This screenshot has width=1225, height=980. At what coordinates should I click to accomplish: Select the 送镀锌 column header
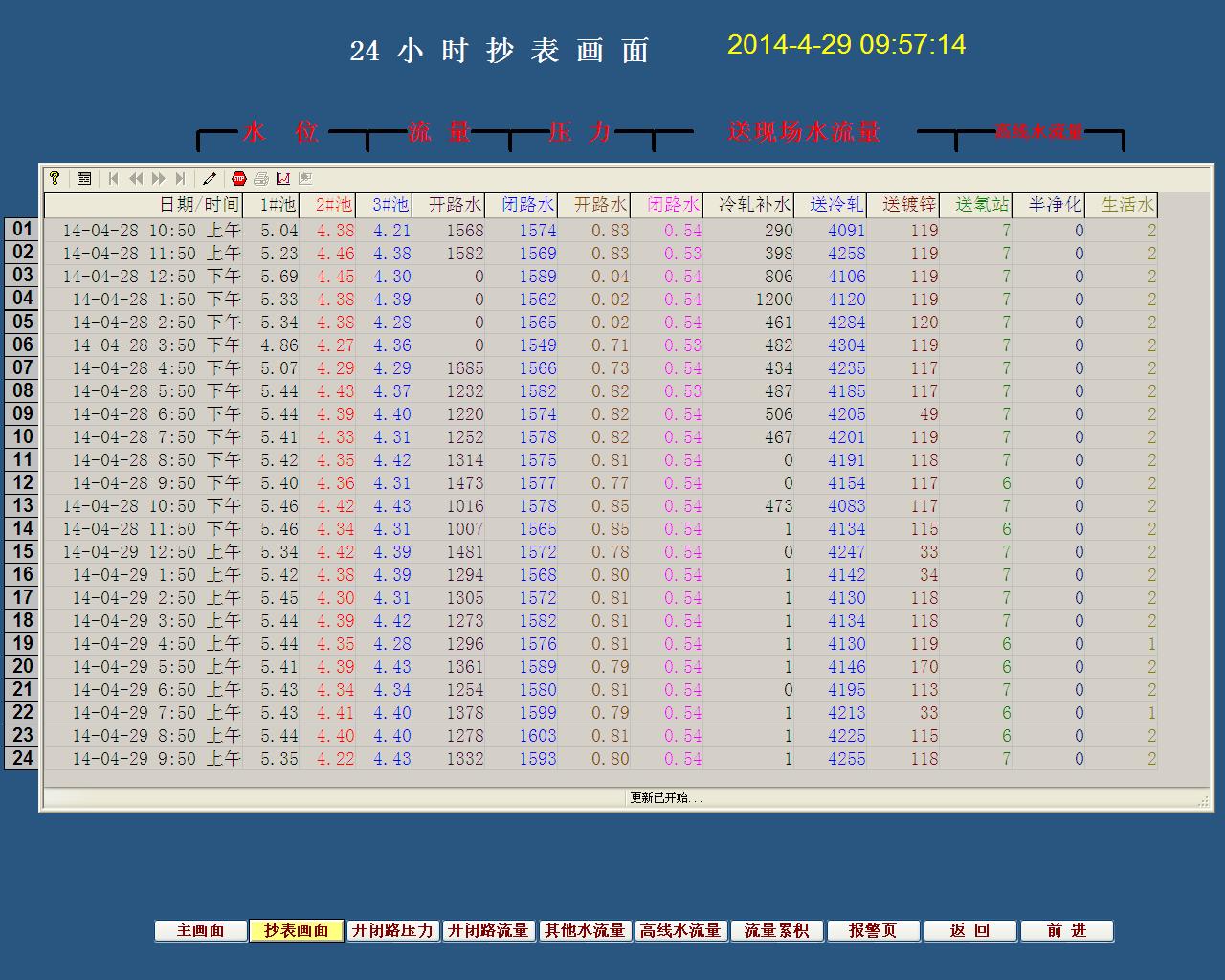coord(903,205)
